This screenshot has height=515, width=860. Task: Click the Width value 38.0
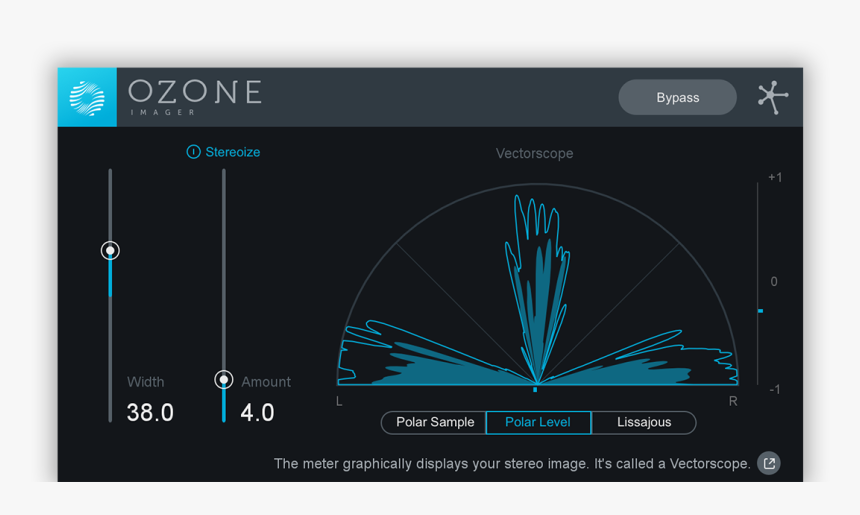[x=150, y=412]
